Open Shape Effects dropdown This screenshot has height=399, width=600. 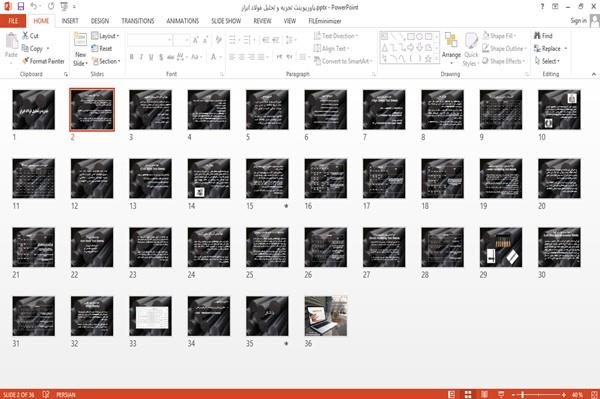point(504,61)
